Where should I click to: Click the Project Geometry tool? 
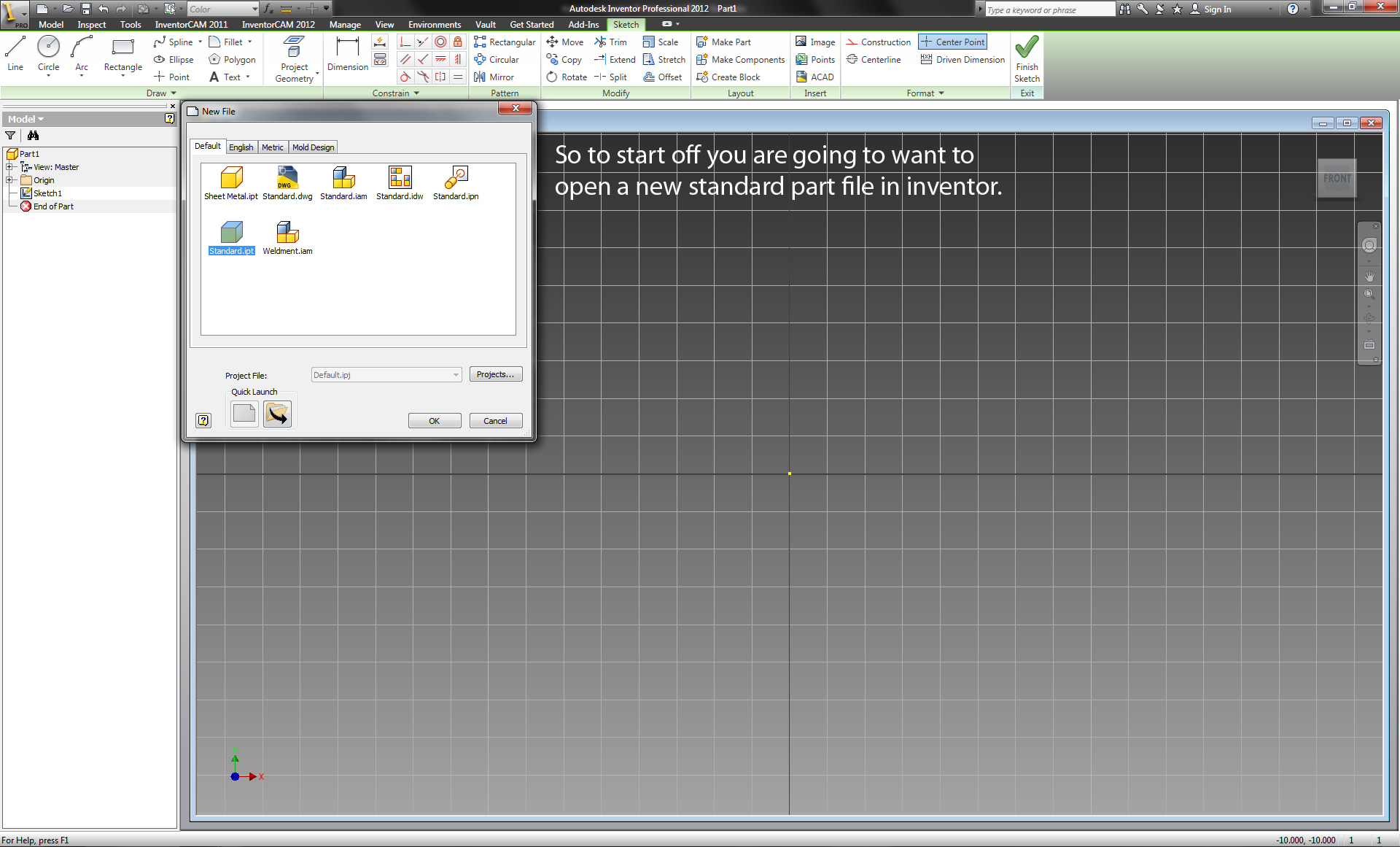pos(295,59)
